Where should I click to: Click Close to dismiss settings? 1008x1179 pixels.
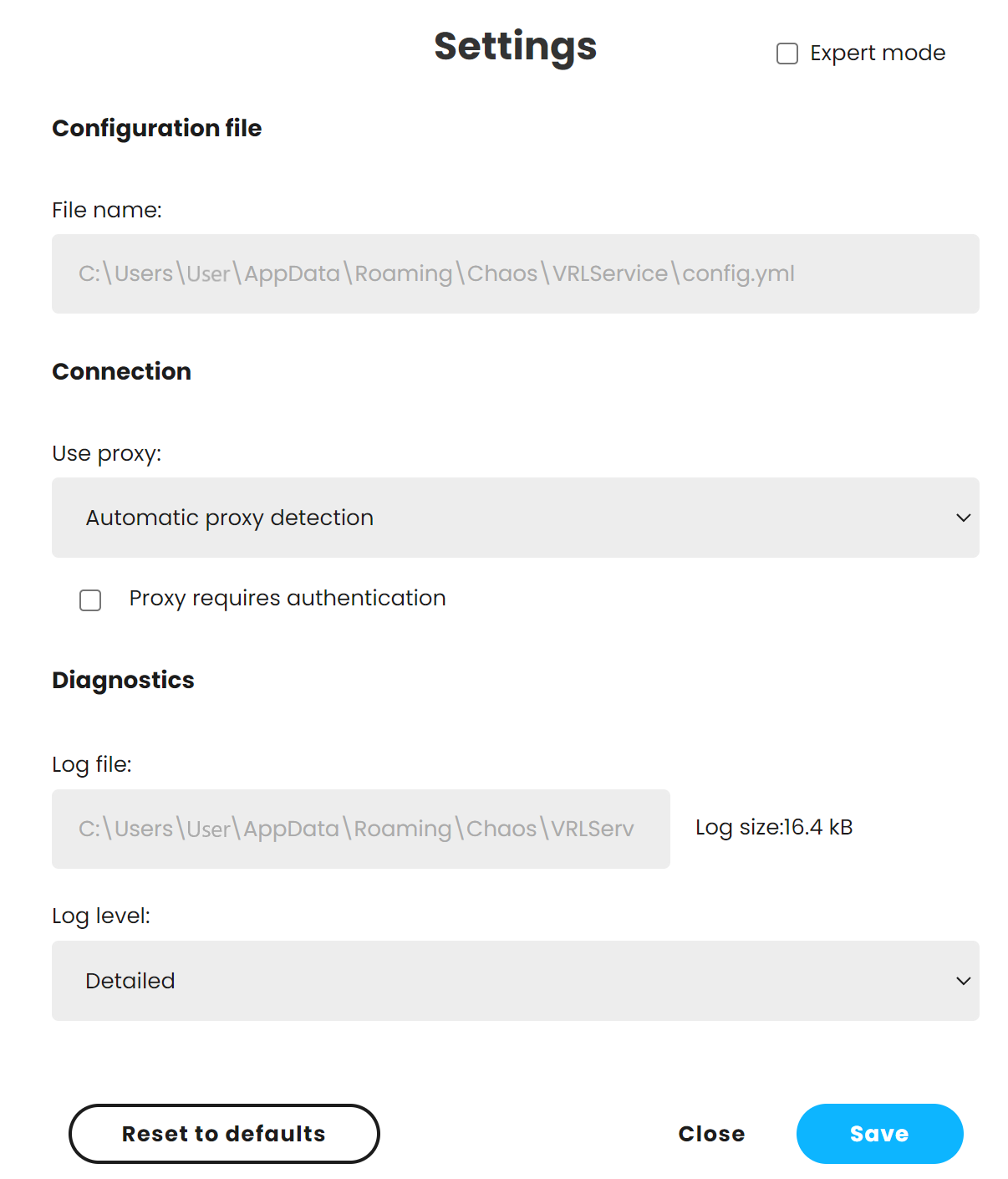pyautogui.click(x=711, y=1134)
